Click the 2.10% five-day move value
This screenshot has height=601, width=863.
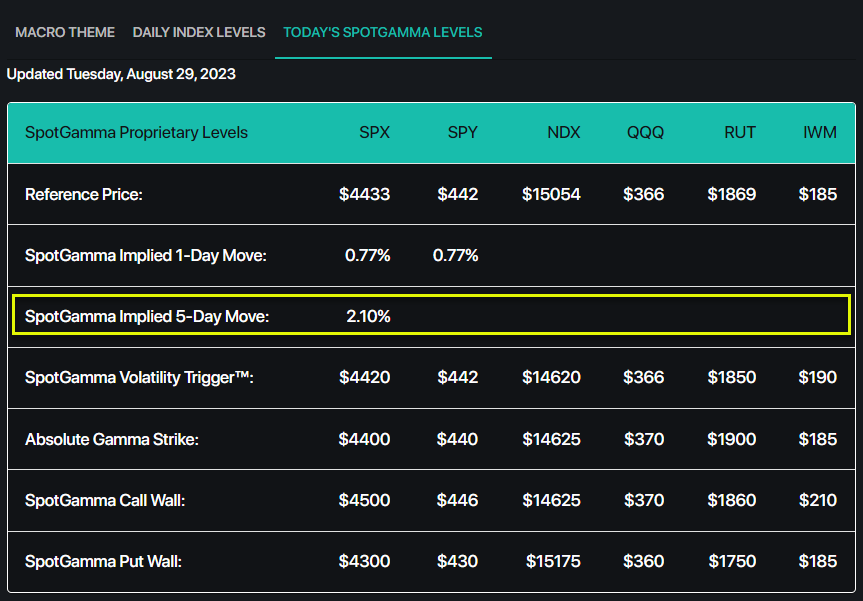368,316
